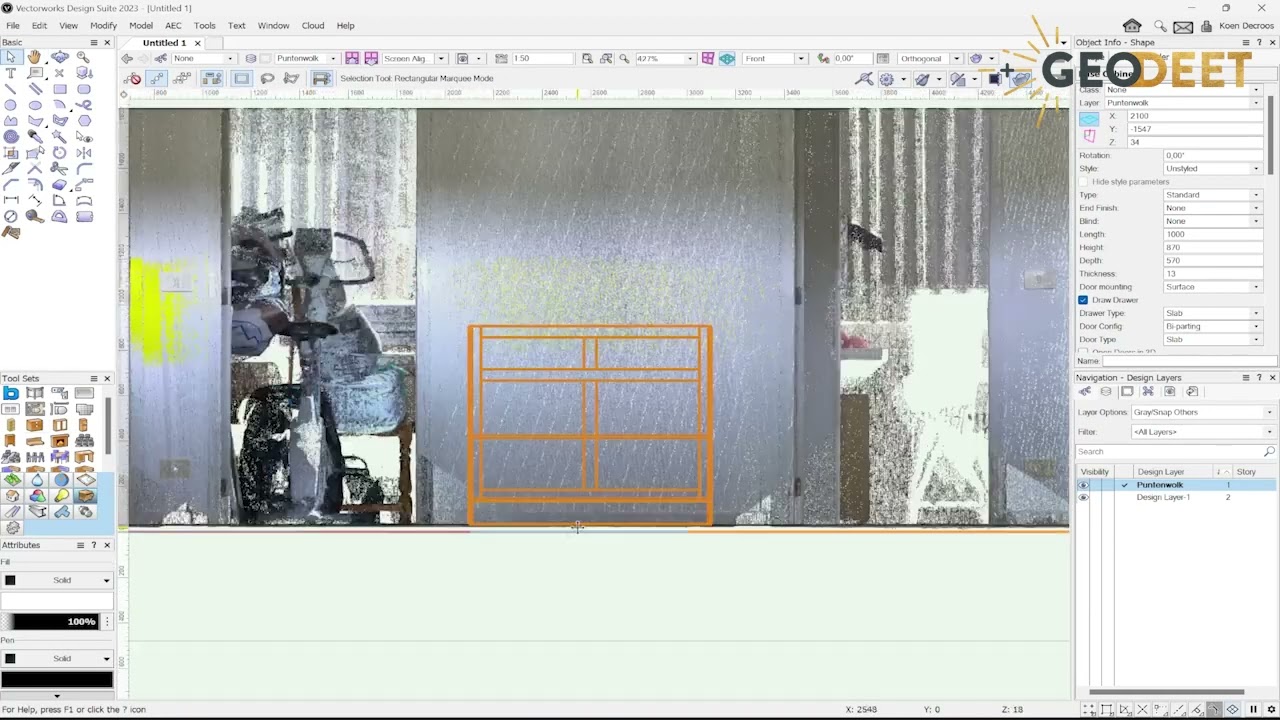This screenshot has width=1280, height=720.
Task: Select the Design Layer-1 row
Action: (1176, 497)
